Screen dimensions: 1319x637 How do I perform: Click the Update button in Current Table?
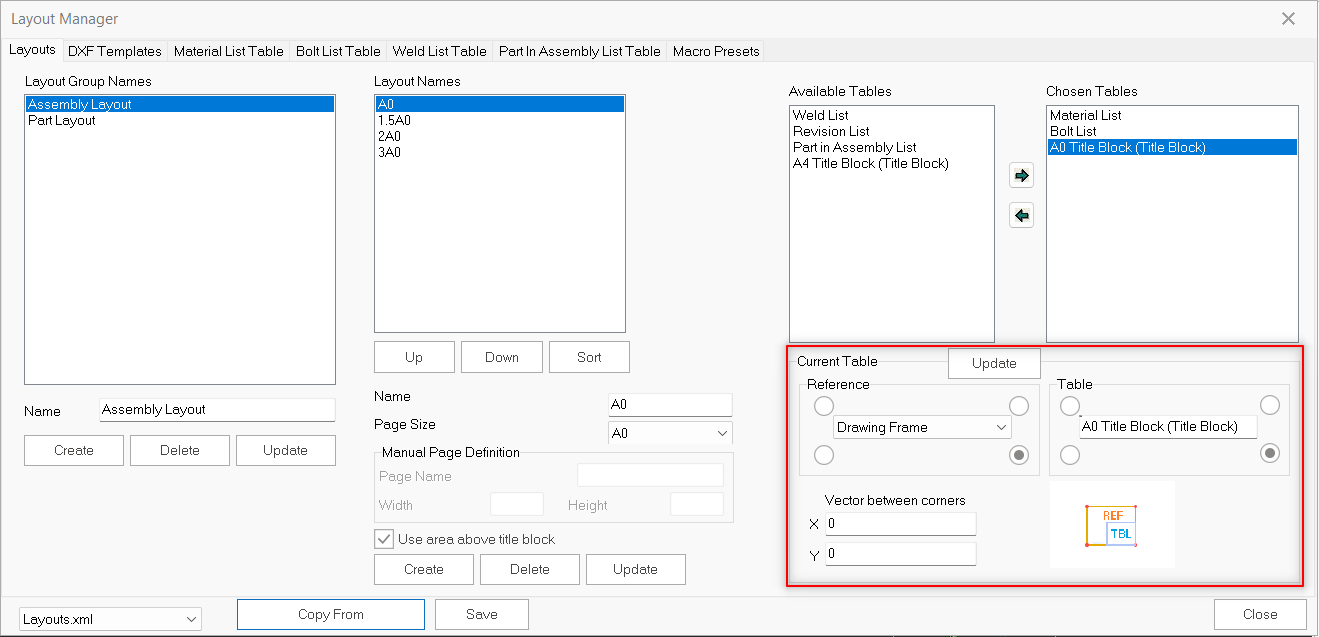(994, 363)
